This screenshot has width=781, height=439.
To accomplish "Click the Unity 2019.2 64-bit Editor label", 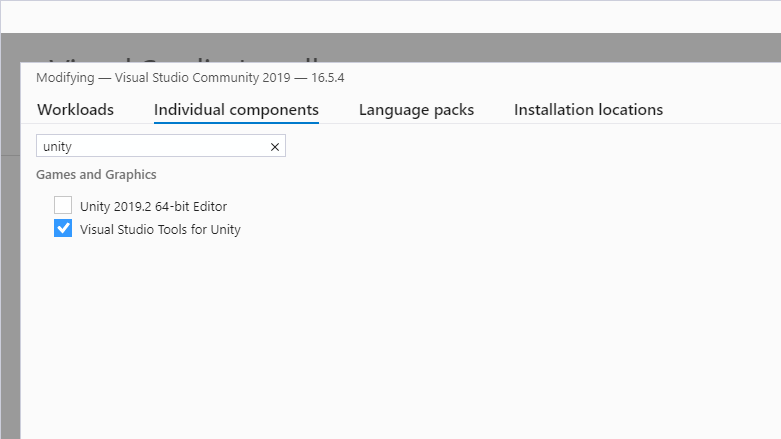I will coord(153,206).
